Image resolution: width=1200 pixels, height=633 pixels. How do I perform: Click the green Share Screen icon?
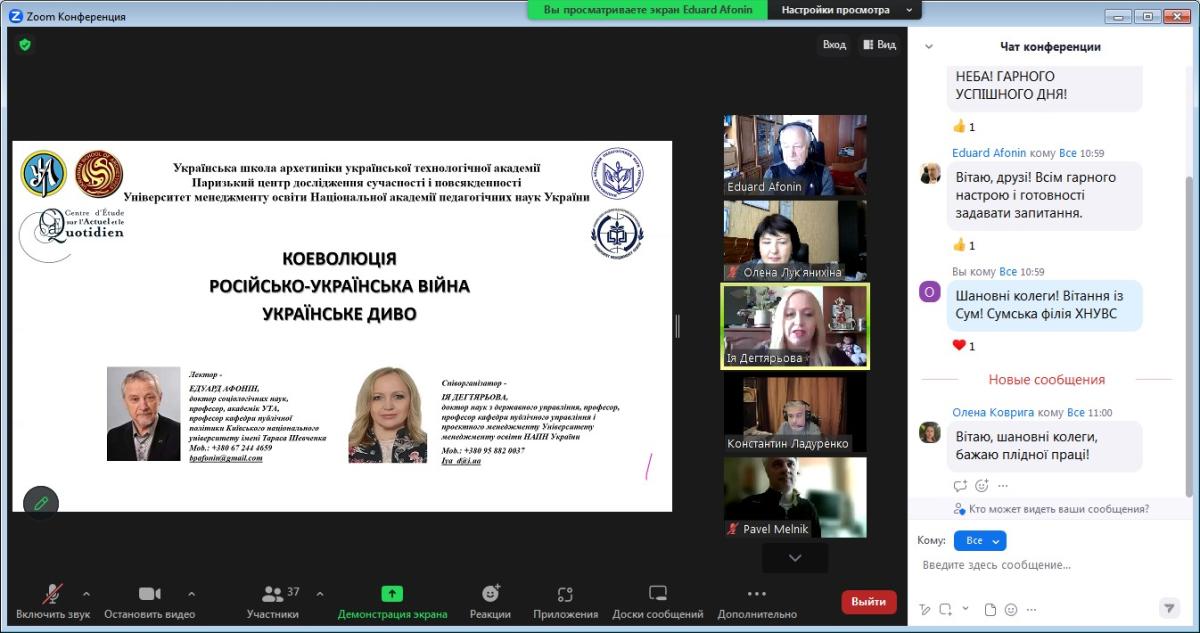[392, 594]
